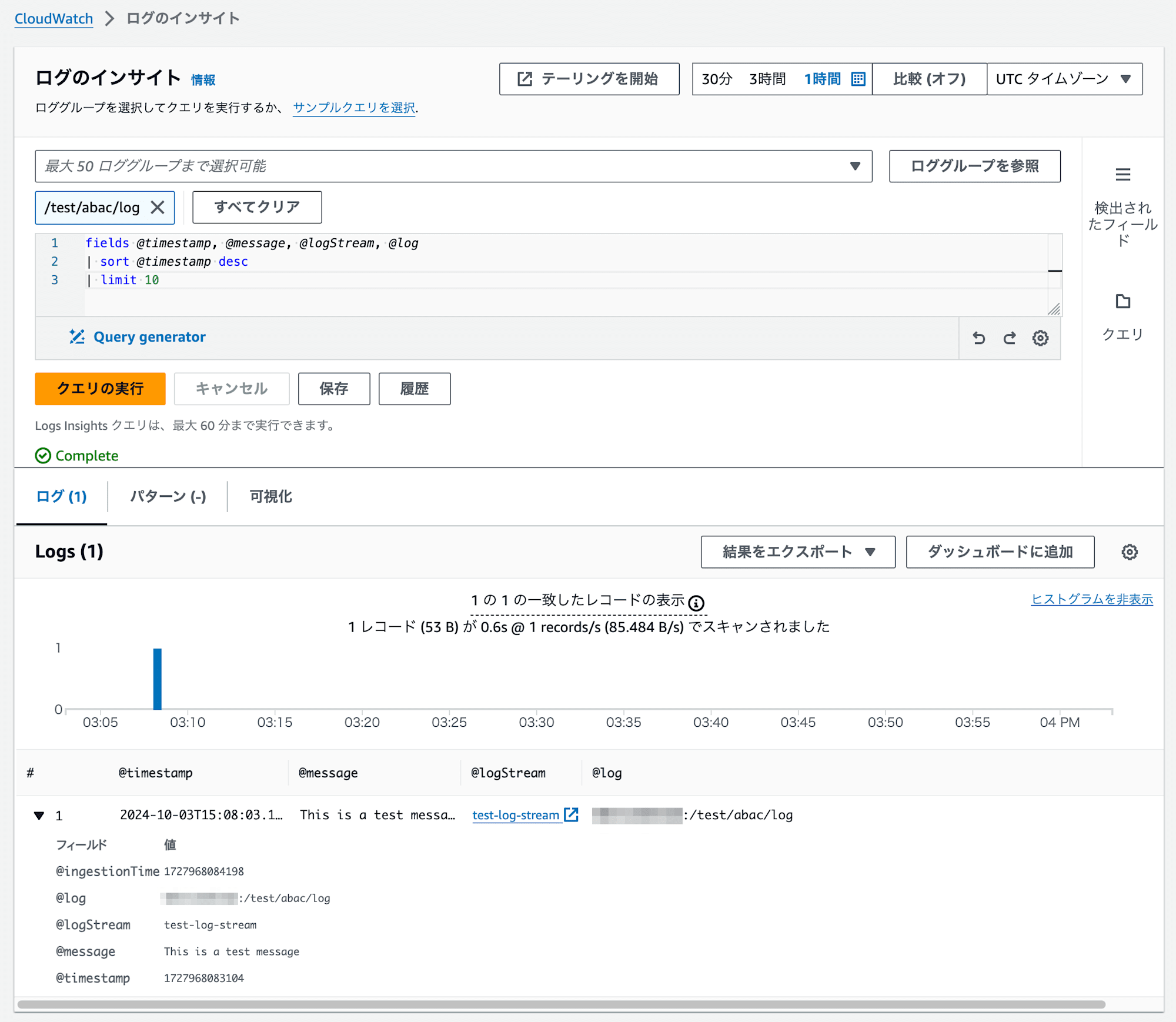Remove the /test/abac/log log group tag
1176x1022 pixels.
pos(158,208)
